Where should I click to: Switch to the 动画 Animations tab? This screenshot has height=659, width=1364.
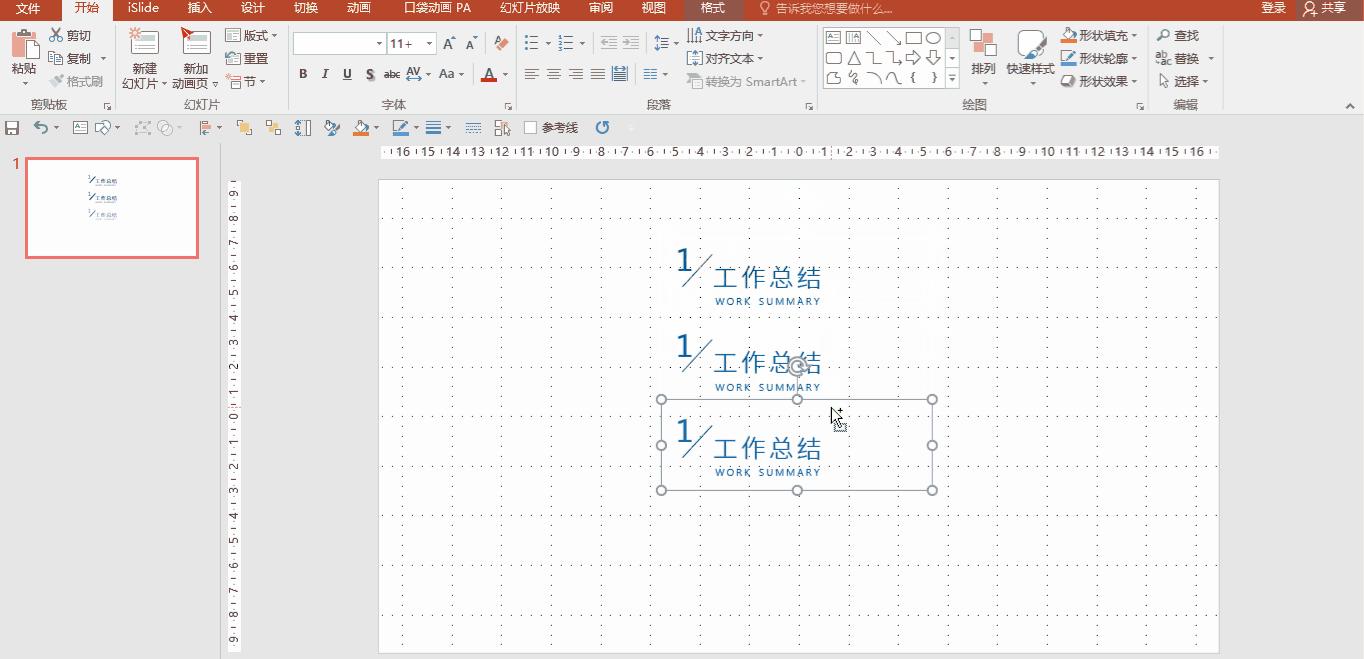[358, 8]
